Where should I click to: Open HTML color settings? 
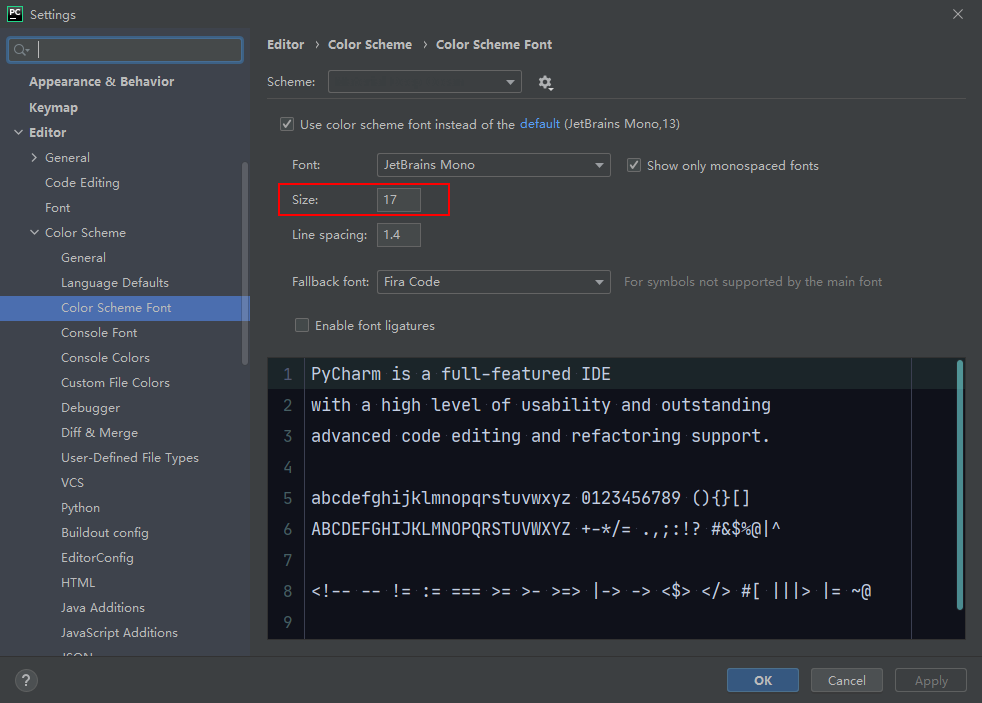click(x=78, y=583)
